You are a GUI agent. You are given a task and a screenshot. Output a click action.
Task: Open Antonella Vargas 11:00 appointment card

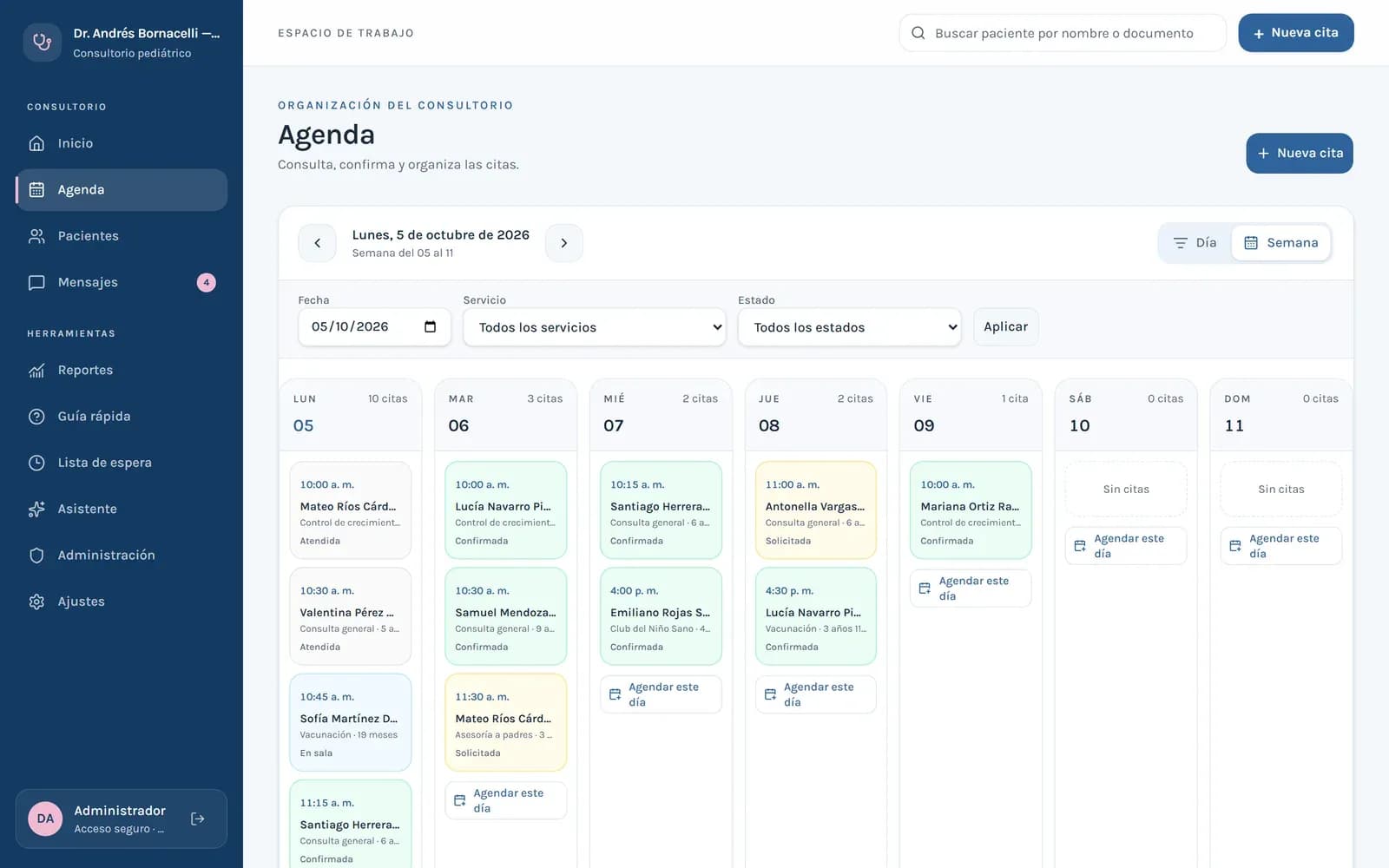click(x=815, y=510)
